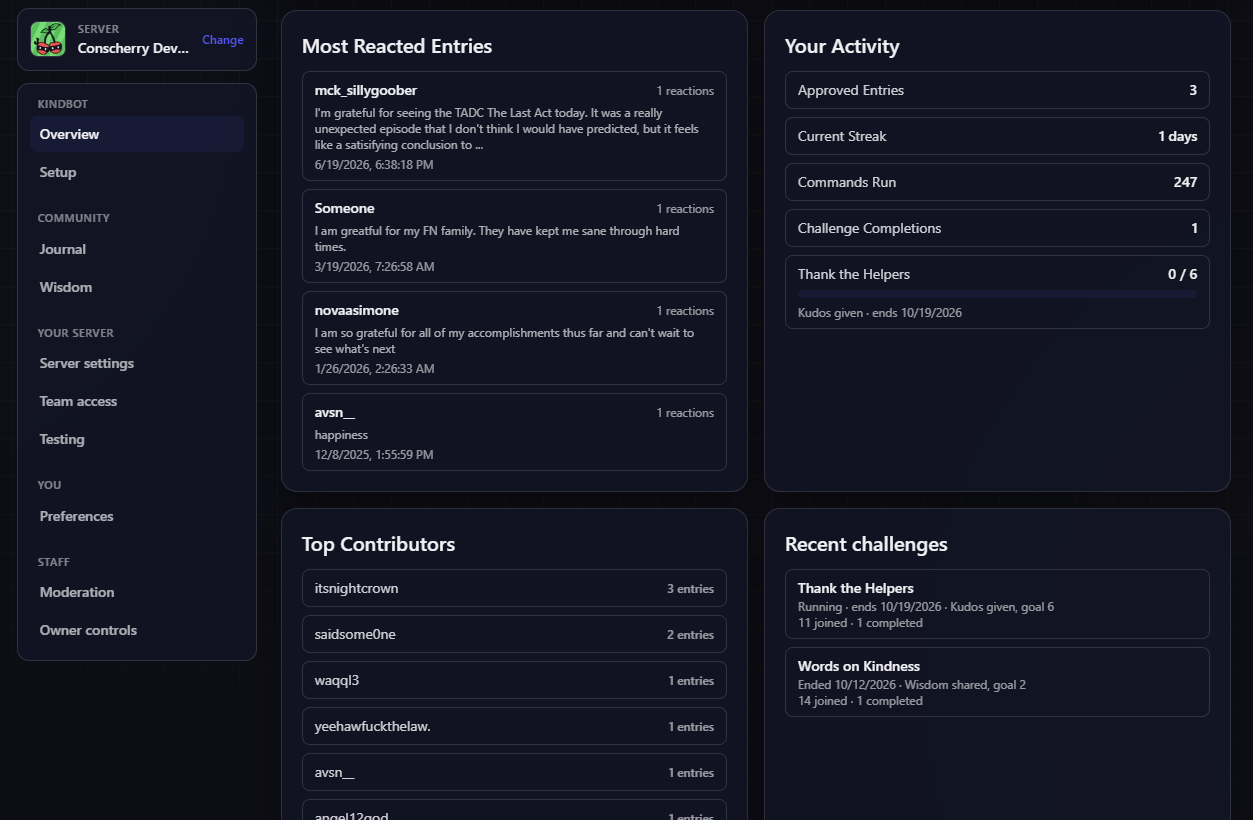Open your Preferences page
The width and height of the screenshot is (1253, 820).
pos(137,516)
